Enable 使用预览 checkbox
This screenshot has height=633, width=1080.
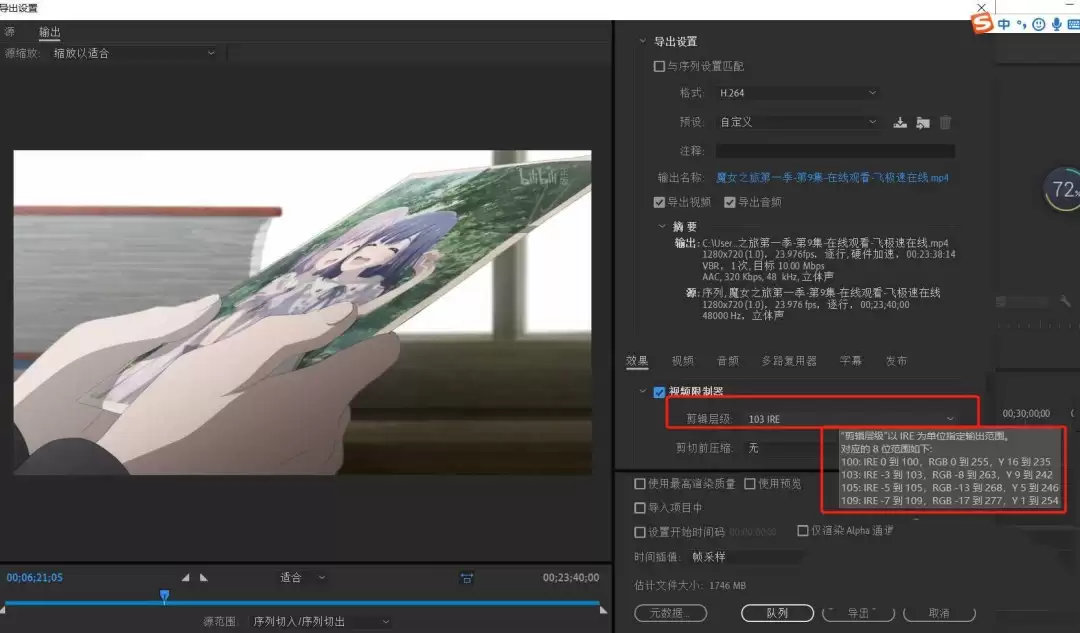pyautogui.click(x=750, y=484)
